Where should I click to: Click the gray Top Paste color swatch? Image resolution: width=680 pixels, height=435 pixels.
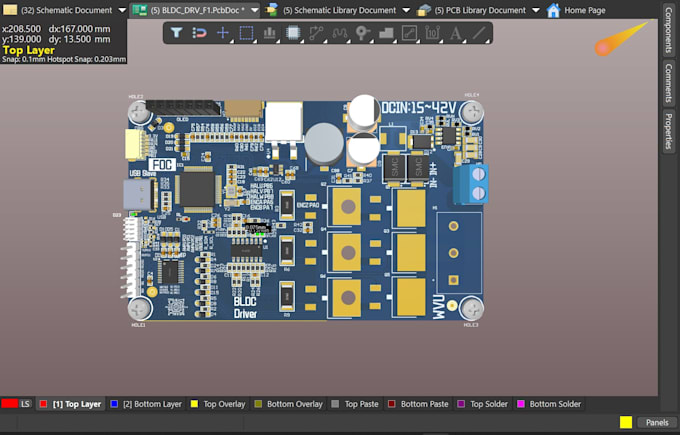coord(335,404)
